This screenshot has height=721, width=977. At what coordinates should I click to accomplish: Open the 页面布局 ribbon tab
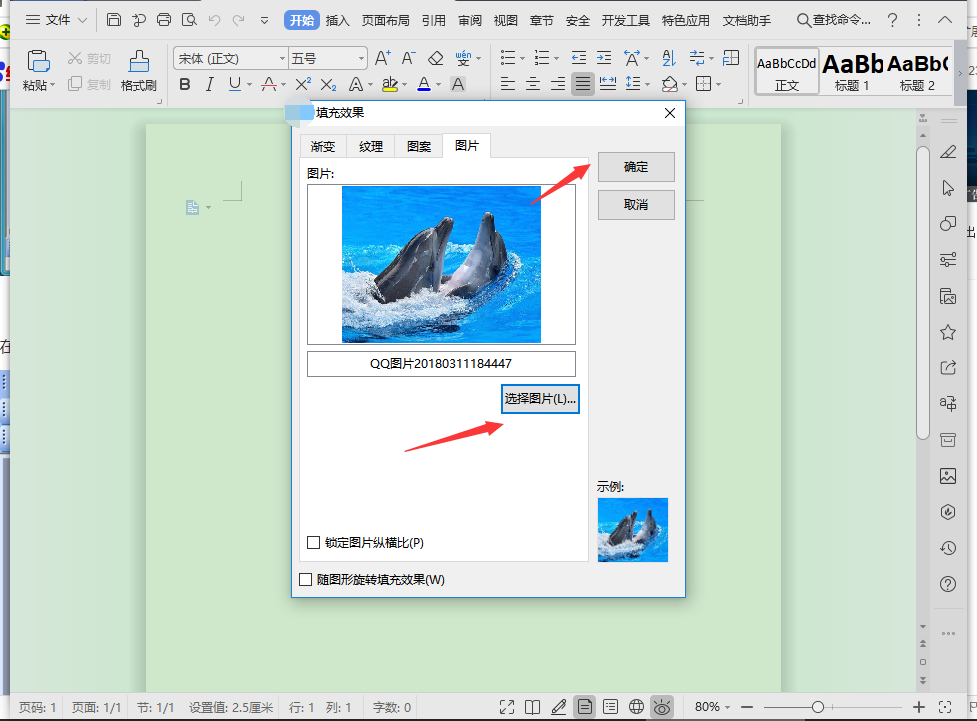(x=385, y=20)
